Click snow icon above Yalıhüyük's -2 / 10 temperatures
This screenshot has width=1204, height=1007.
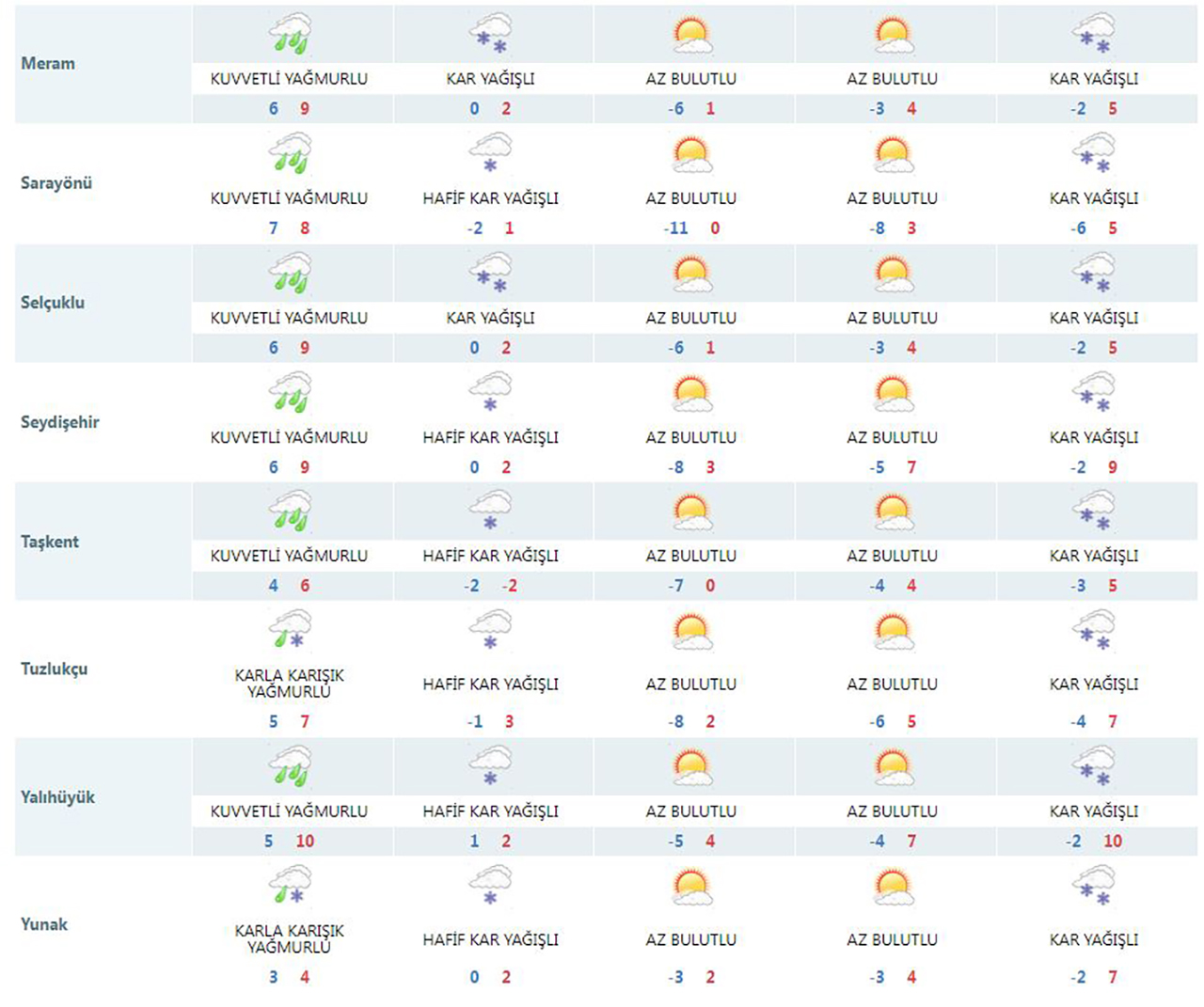click(1093, 767)
